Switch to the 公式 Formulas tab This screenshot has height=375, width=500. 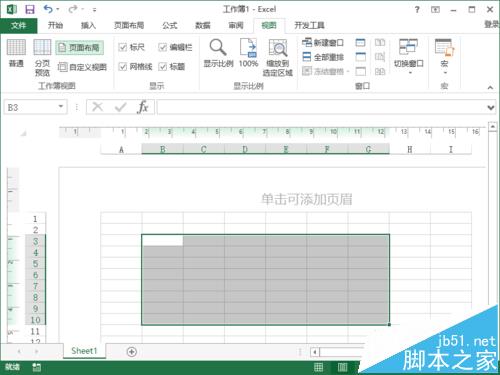[x=170, y=25]
